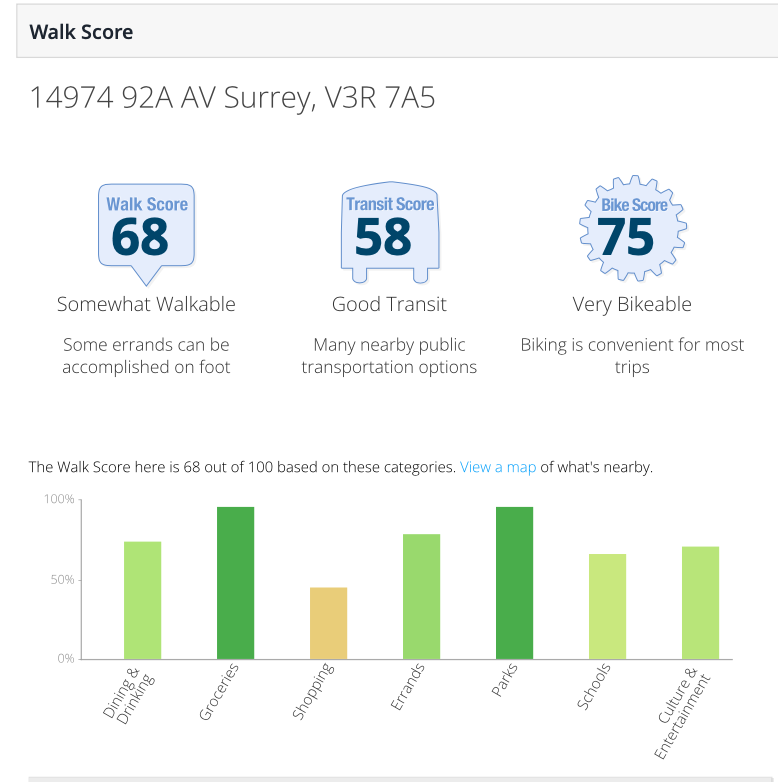
Task: Click the Walk Score panel header
Action: tap(397, 32)
